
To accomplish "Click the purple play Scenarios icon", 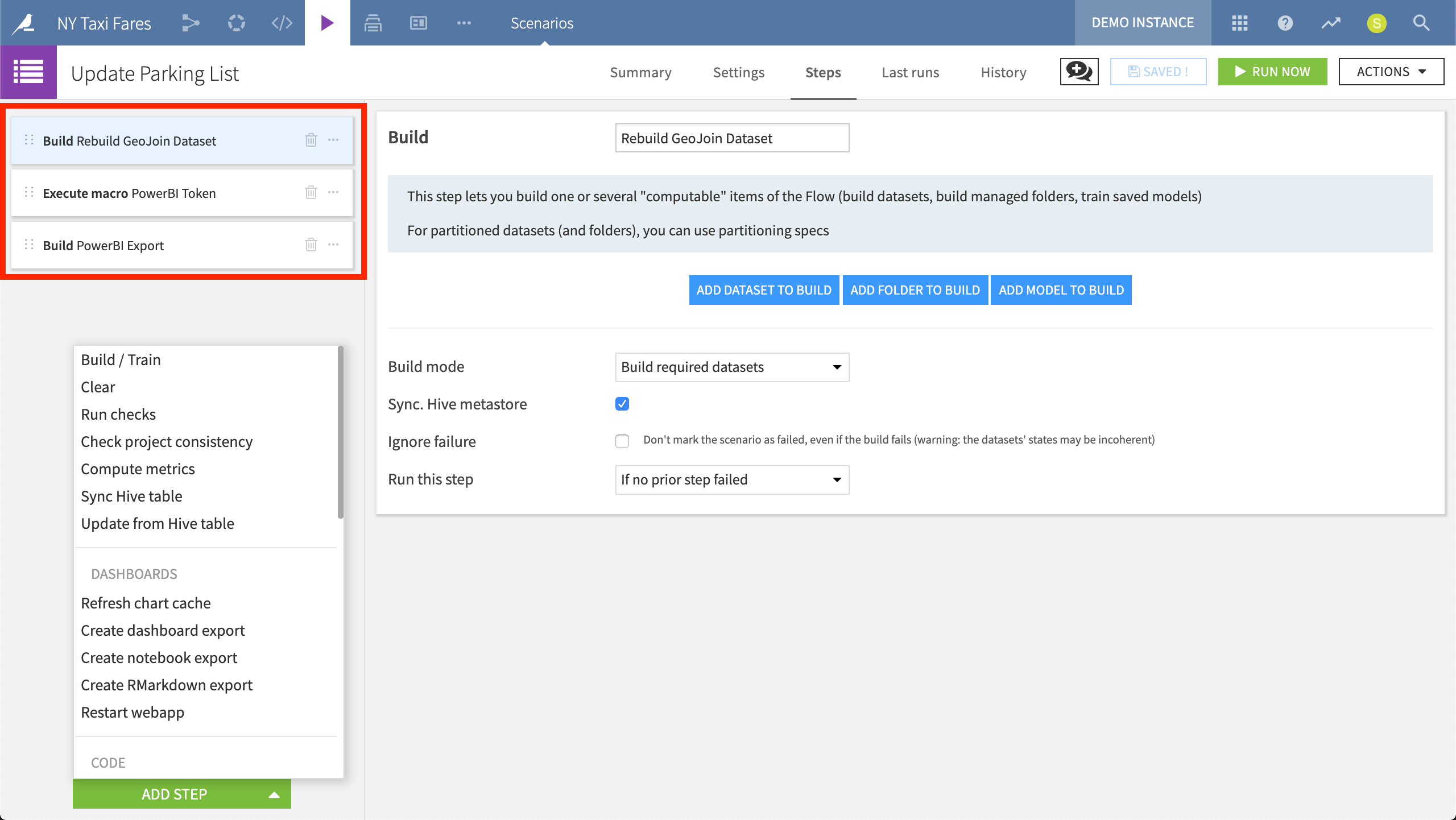I will point(327,23).
